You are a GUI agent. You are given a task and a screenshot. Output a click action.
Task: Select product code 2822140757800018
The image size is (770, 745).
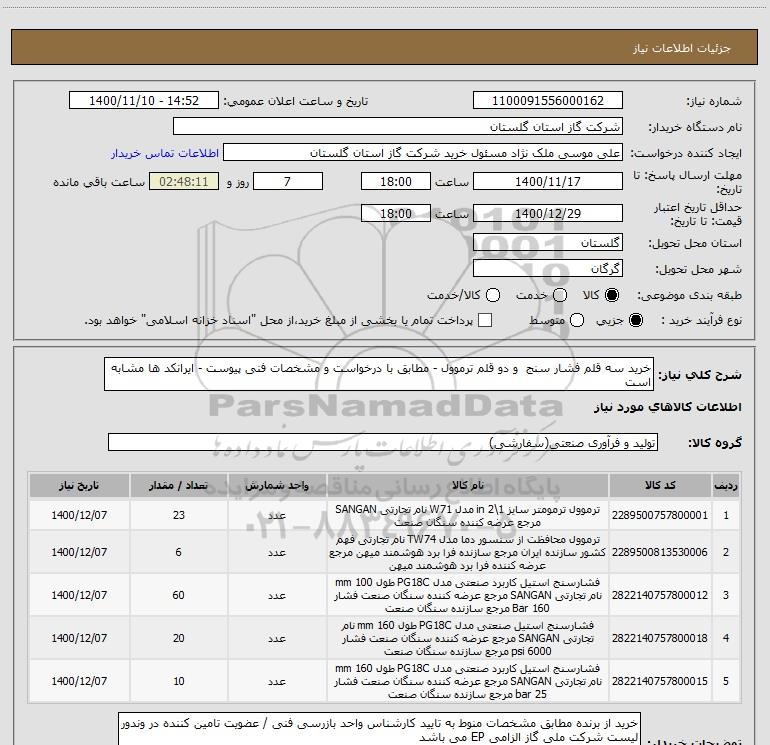point(660,638)
